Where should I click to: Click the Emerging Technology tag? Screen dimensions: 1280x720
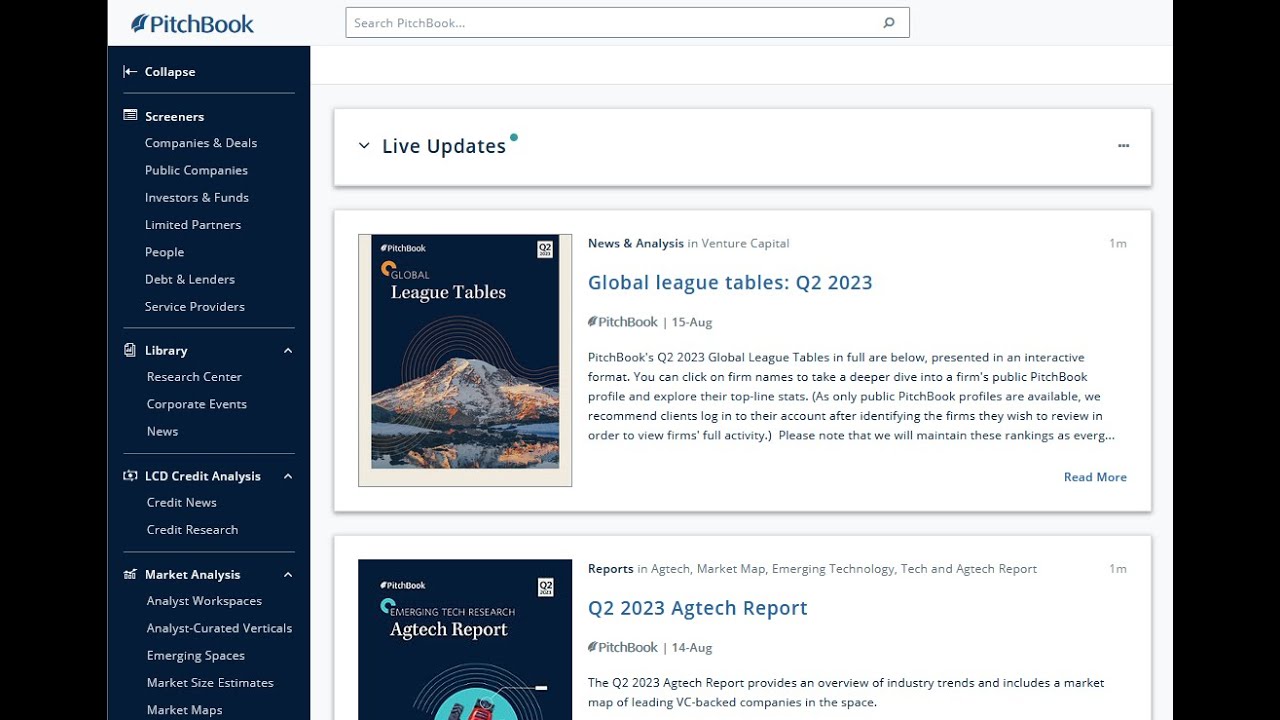(833, 569)
